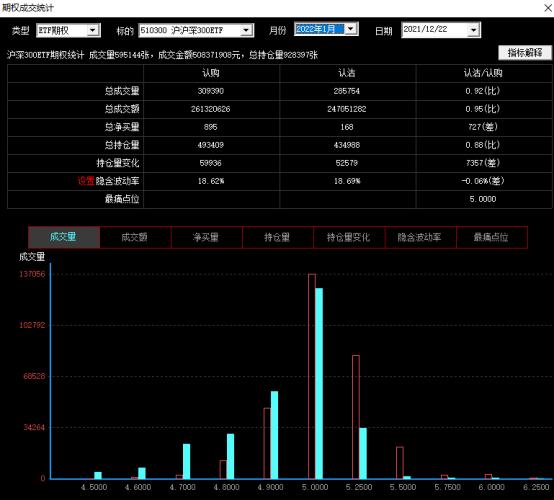554x500 pixels.
Task: Click the 5.7500 strike axis label
Action: 447,487
